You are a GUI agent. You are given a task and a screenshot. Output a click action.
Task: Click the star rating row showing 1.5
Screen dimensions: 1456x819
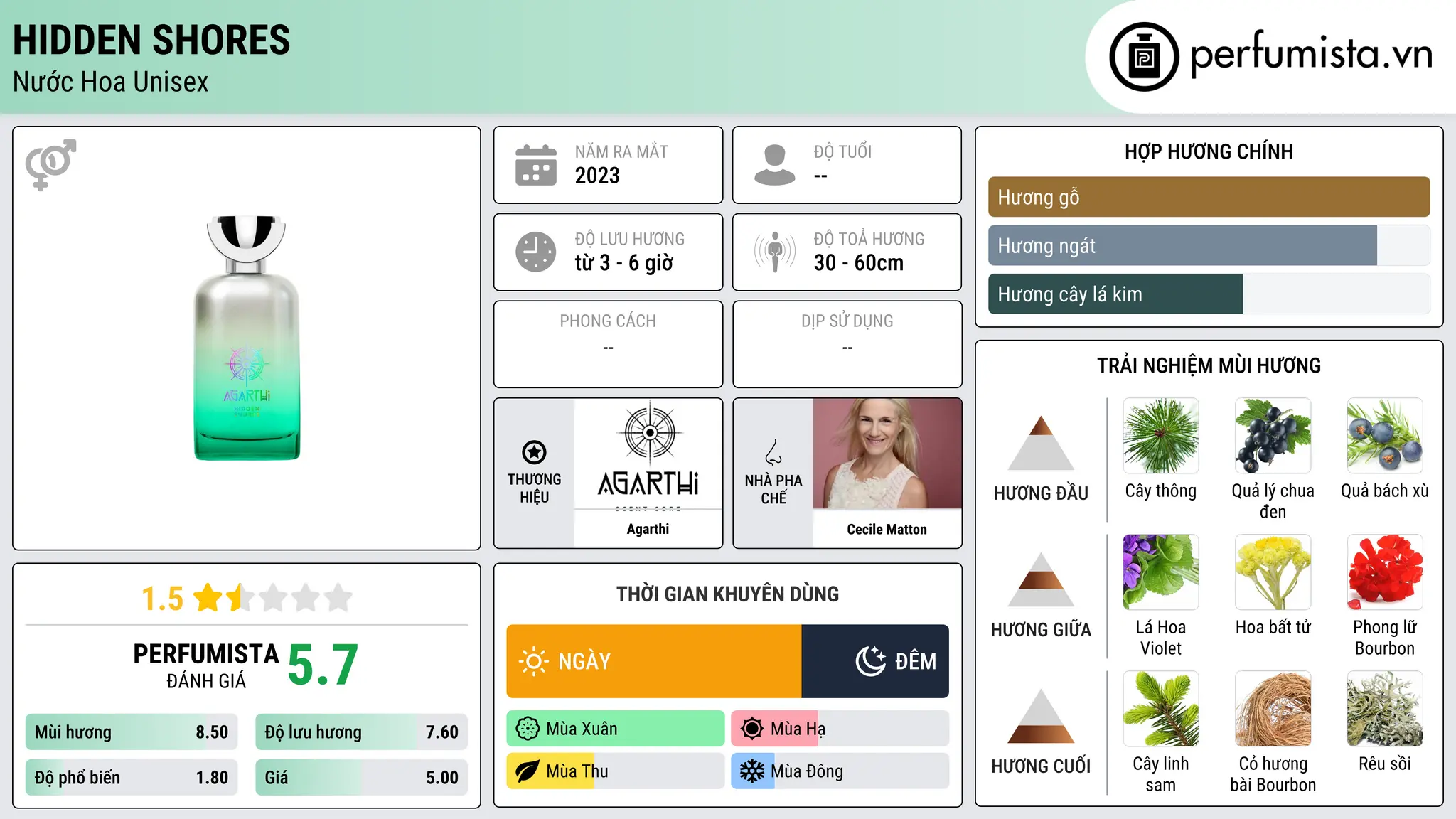tap(247, 598)
